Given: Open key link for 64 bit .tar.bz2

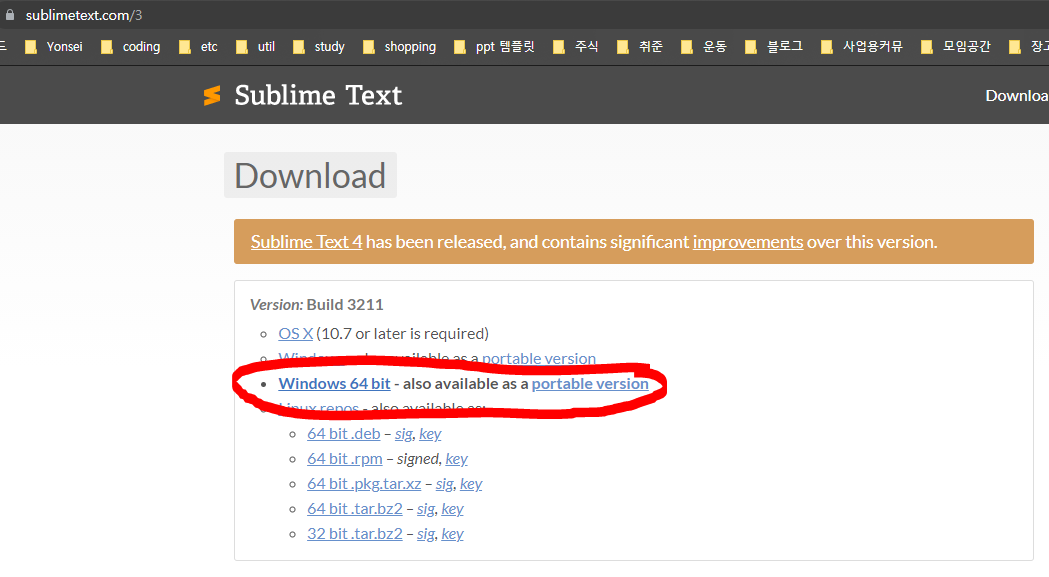Looking at the screenshot, I should tap(452, 509).
